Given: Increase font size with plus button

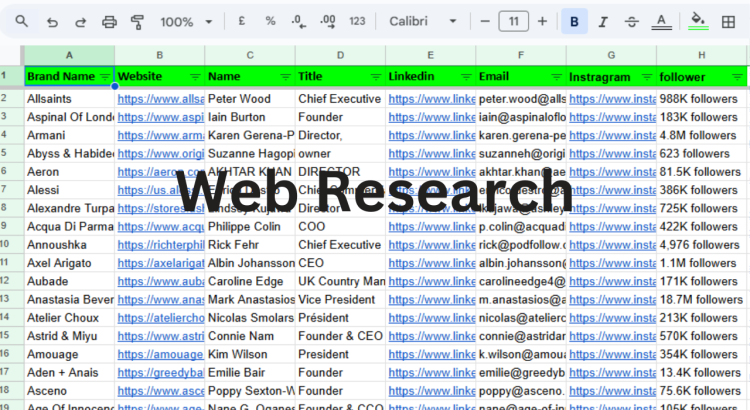Looking at the screenshot, I should pos(542,22).
